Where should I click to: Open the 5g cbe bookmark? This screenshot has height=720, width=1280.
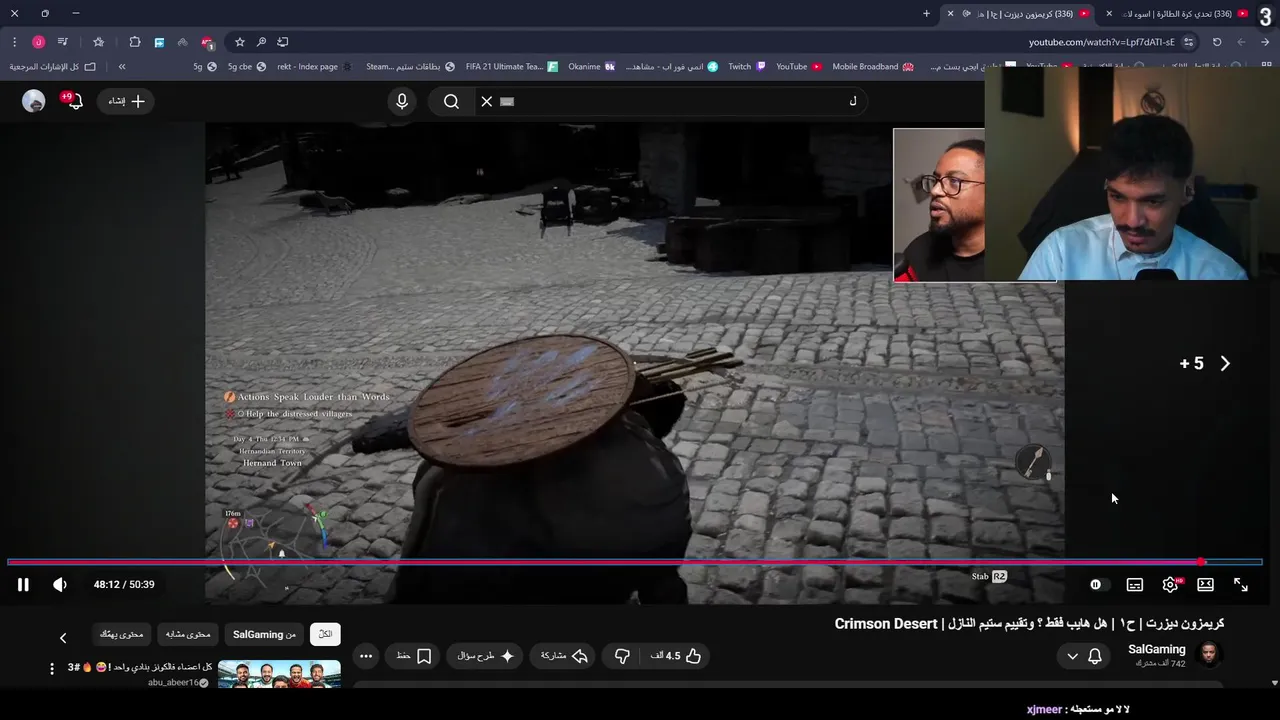tap(247, 66)
